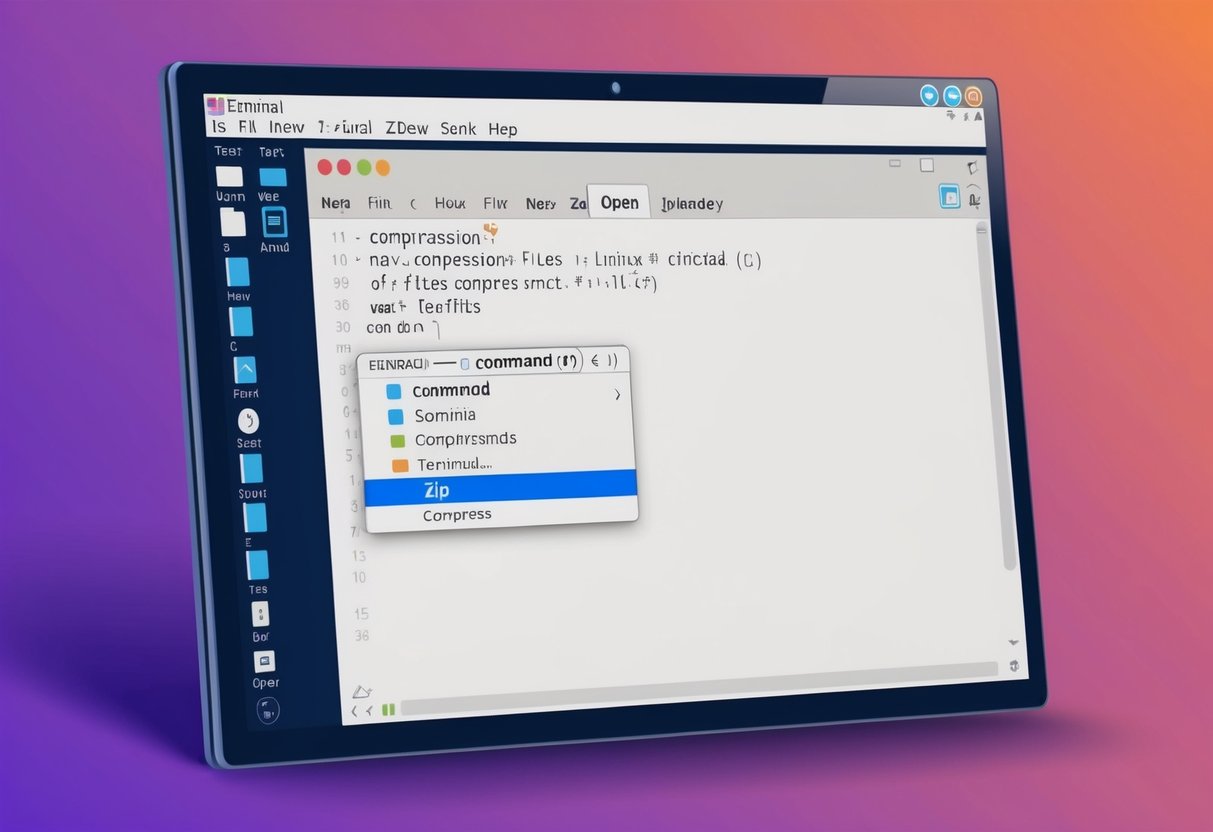Expand the Command submenu arrow

[618, 394]
